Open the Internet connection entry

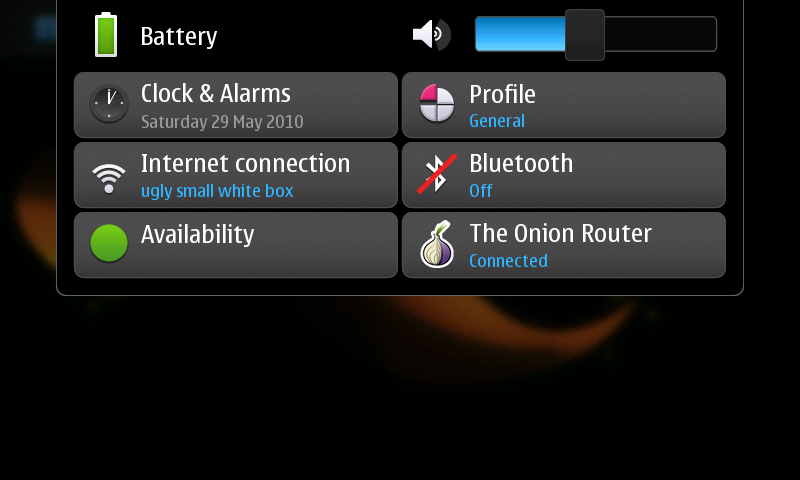pyautogui.click(x=236, y=175)
